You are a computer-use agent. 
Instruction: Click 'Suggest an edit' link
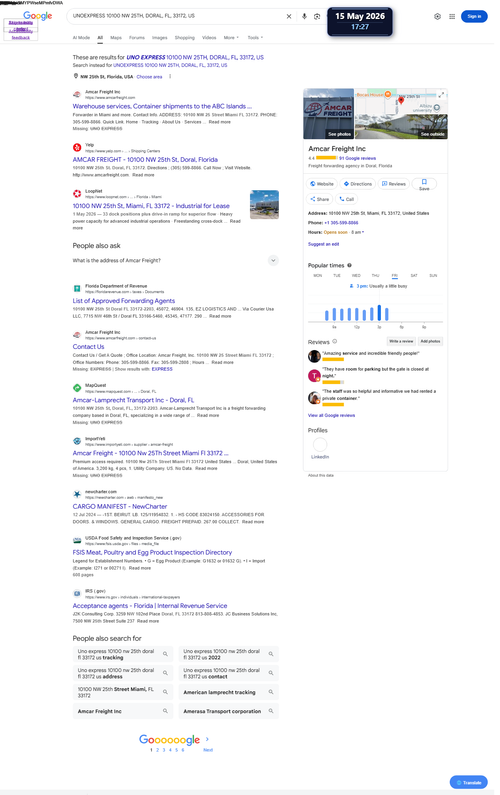point(324,244)
